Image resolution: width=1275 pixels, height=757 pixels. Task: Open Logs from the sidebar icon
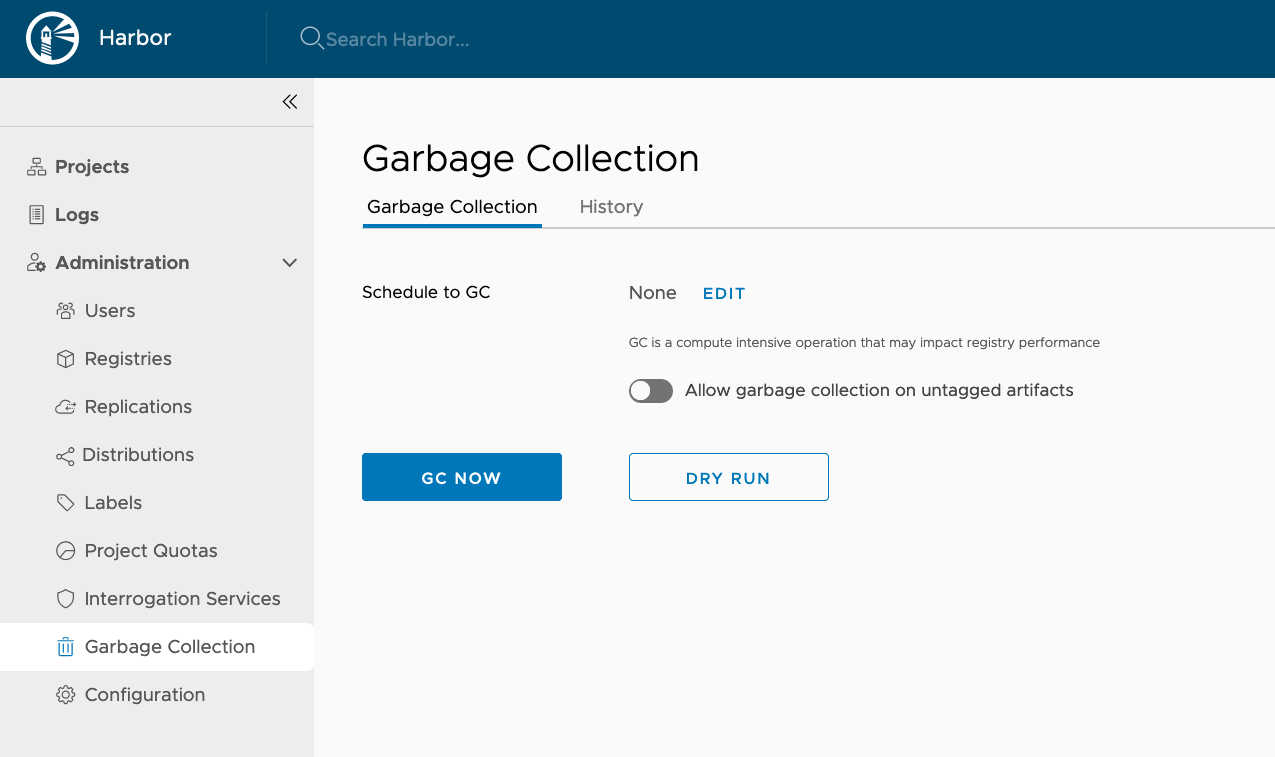tap(34, 214)
